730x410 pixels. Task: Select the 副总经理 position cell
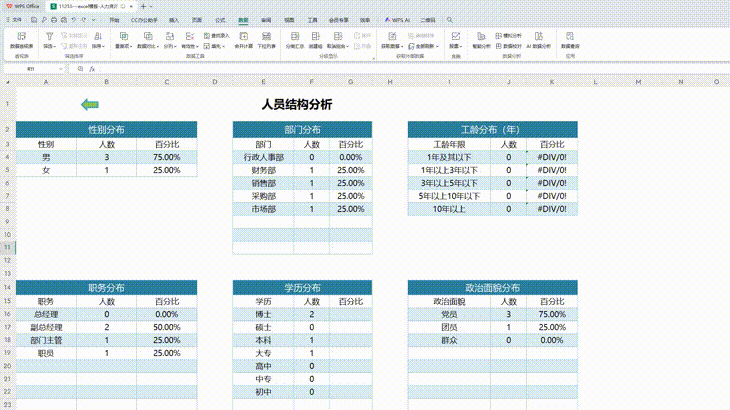pos(46,327)
